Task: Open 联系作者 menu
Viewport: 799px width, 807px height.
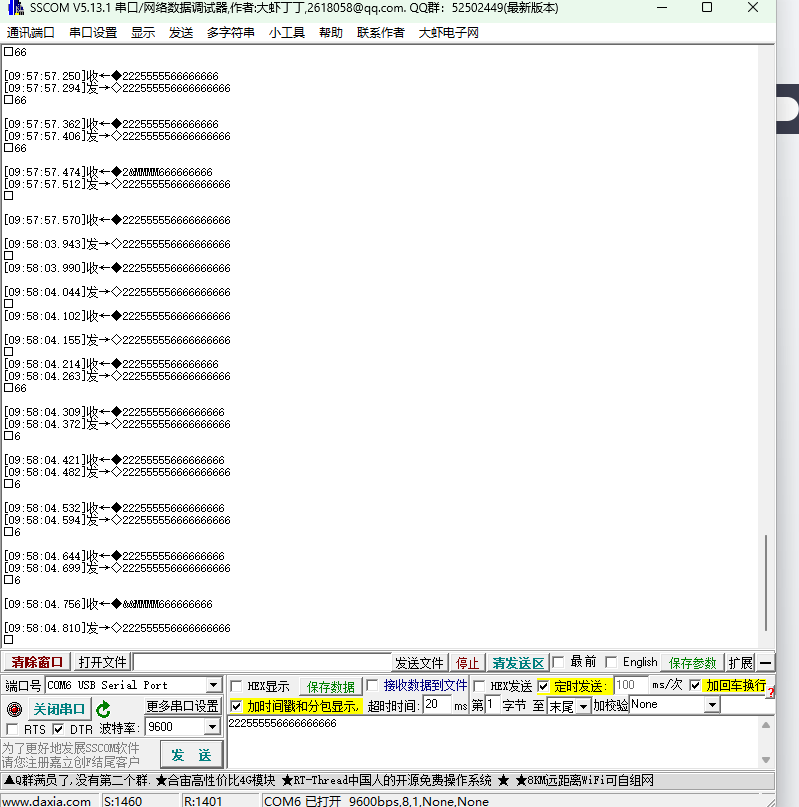Action: pos(380,32)
